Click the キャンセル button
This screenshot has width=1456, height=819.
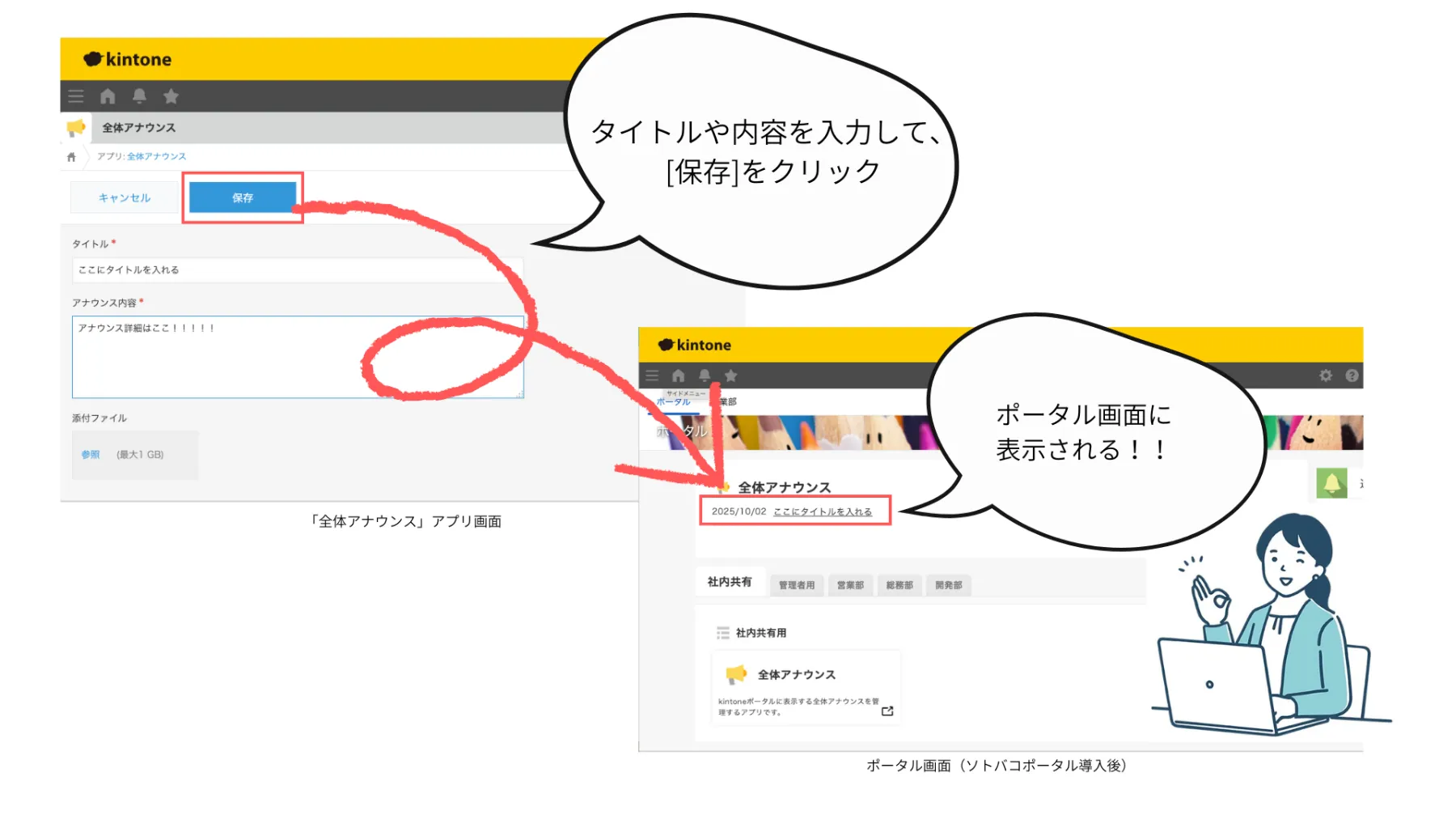(x=123, y=197)
